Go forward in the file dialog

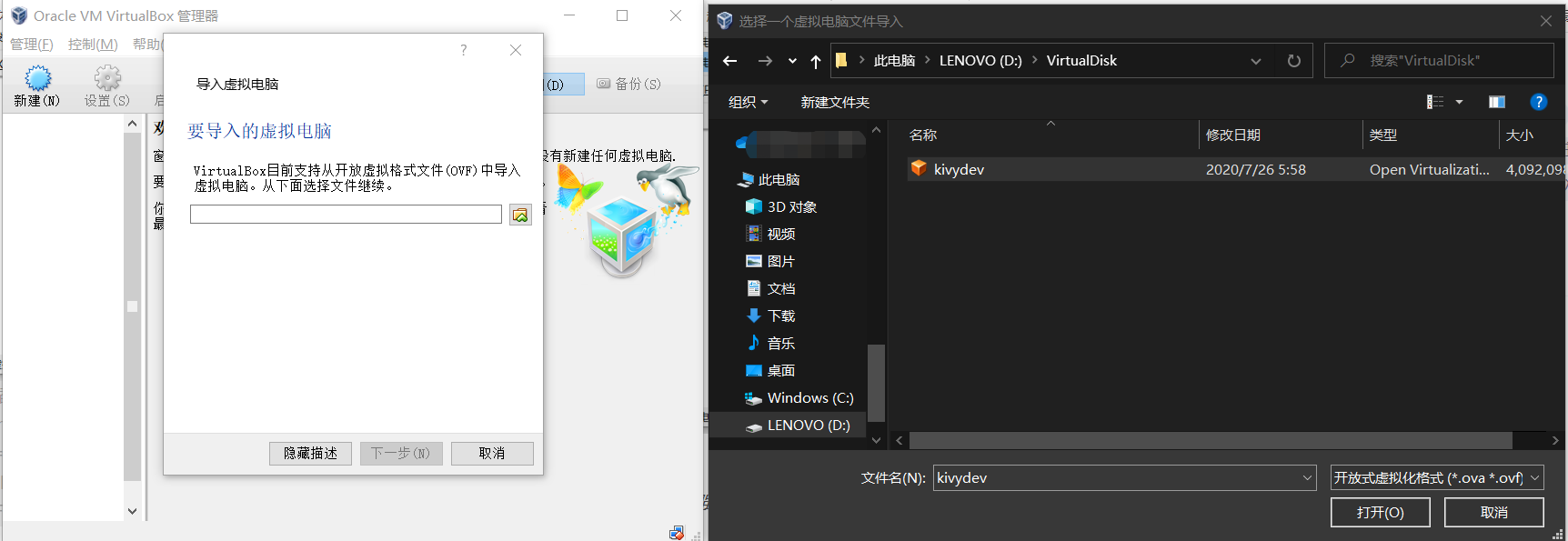(765, 61)
